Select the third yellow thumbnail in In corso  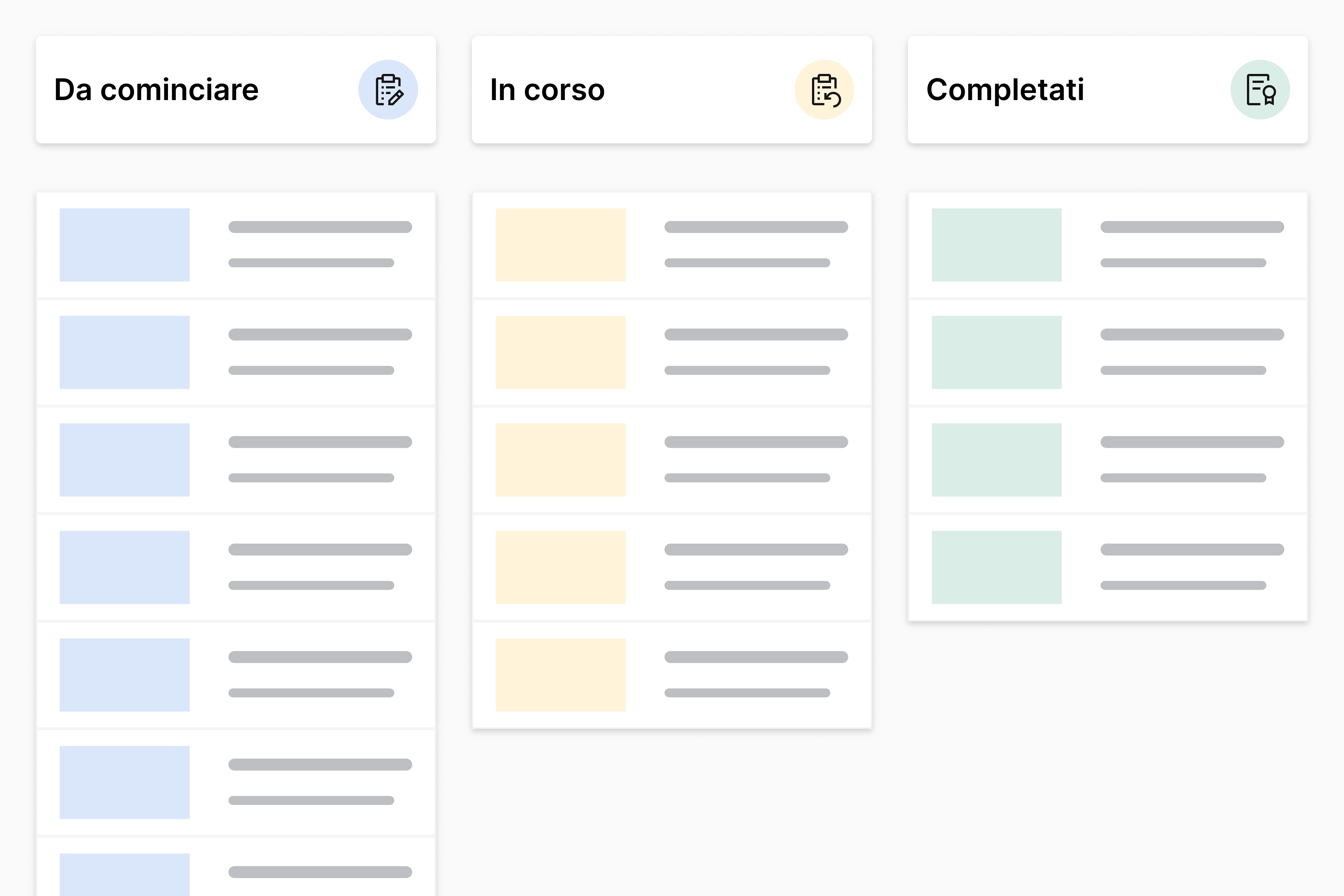[561, 460]
